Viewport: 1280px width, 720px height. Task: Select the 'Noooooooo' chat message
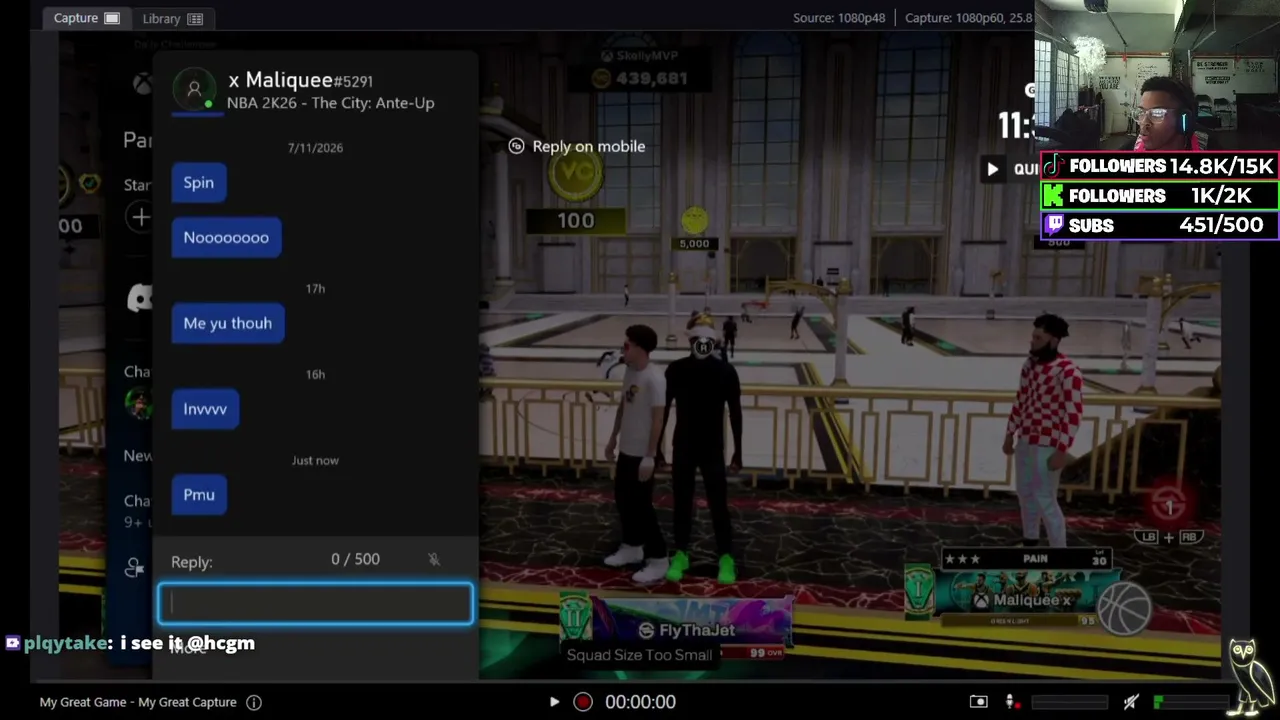click(x=226, y=238)
